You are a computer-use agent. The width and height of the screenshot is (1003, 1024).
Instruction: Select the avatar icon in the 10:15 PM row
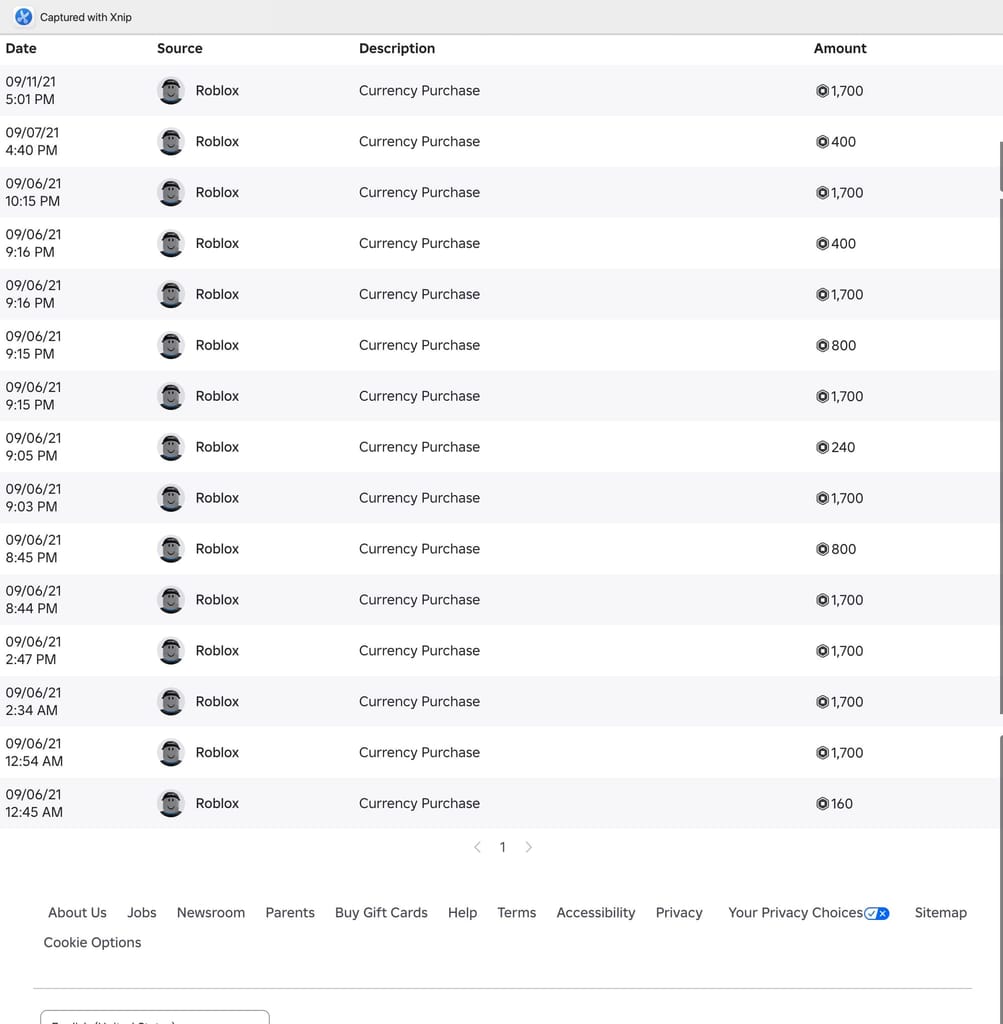click(x=171, y=193)
